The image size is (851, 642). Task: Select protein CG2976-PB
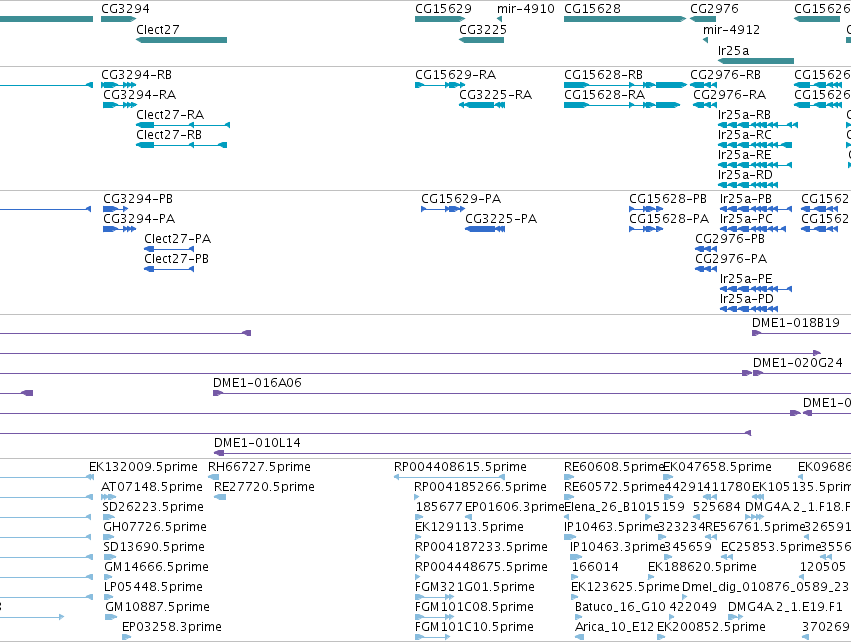pyautogui.click(x=706, y=249)
